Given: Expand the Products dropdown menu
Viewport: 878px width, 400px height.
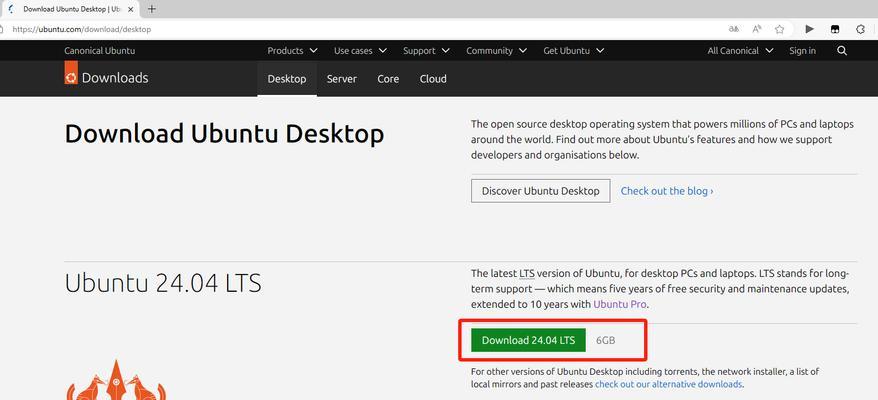Looking at the screenshot, I should click(x=292, y=50).
